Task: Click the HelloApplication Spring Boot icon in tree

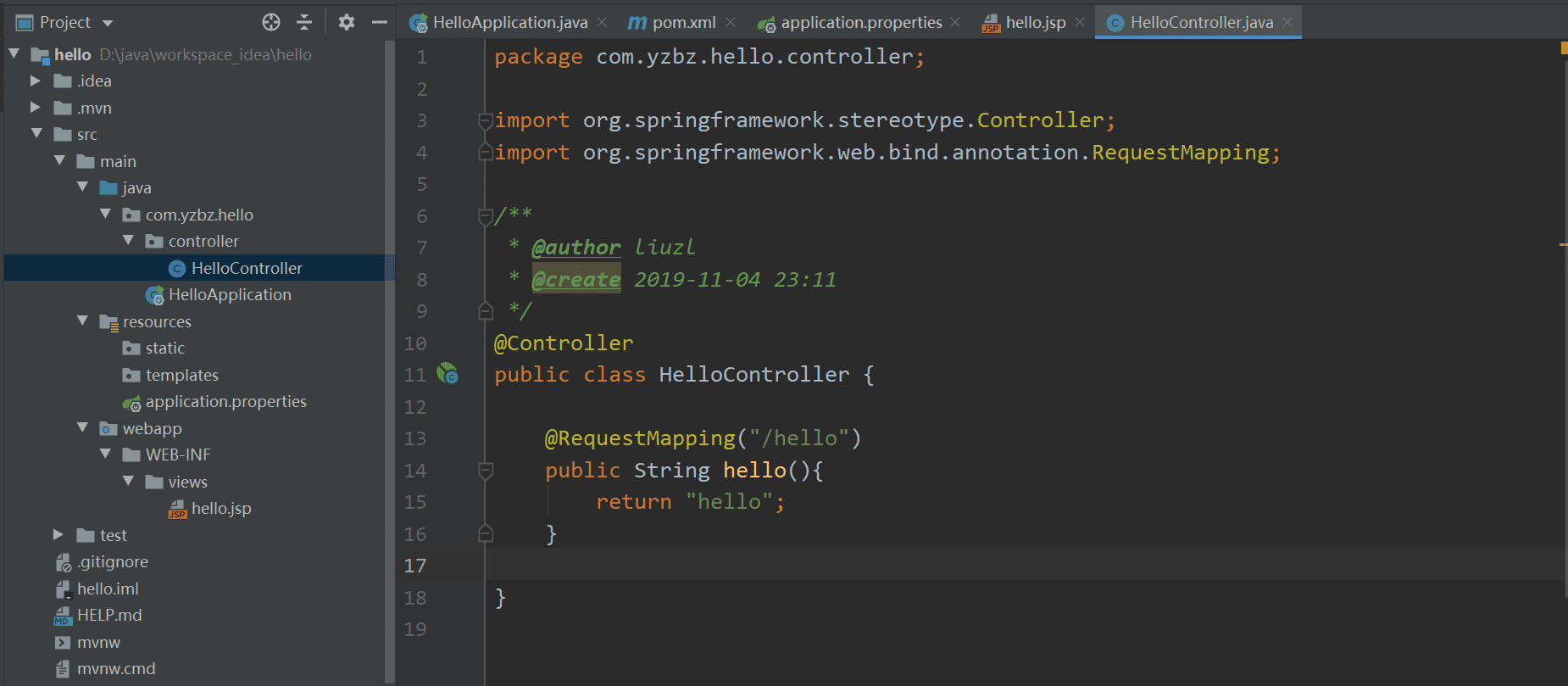Action: [154, 295]
